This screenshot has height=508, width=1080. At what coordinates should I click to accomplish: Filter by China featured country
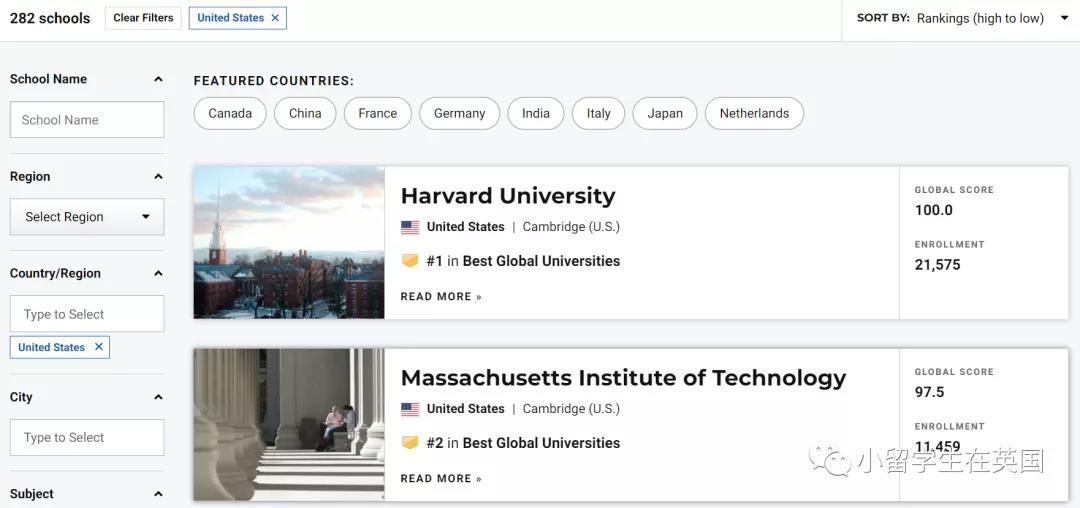pyautogui.click(x=305, y=114)
